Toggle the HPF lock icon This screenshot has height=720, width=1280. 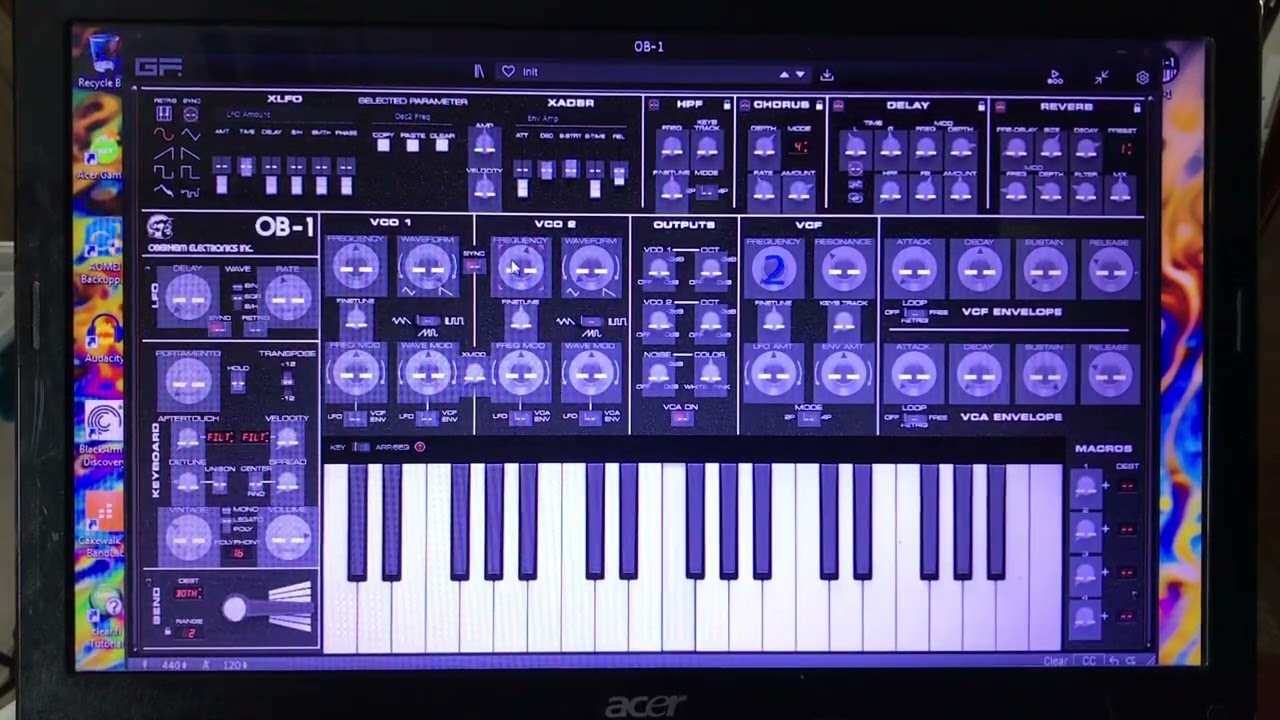click(726, 104)
